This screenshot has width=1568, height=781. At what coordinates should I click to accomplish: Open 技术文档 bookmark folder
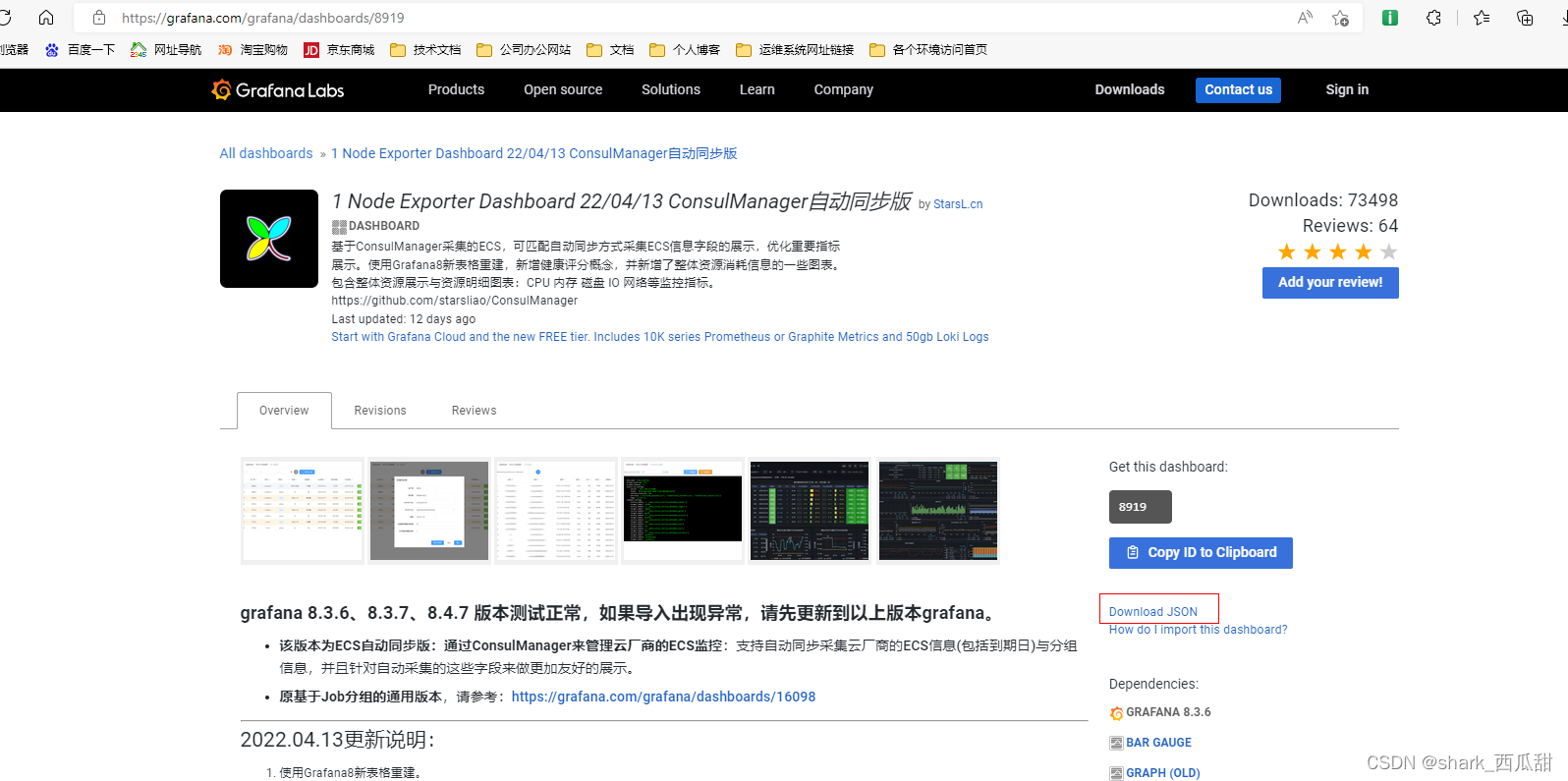click(x=425, y=50)
